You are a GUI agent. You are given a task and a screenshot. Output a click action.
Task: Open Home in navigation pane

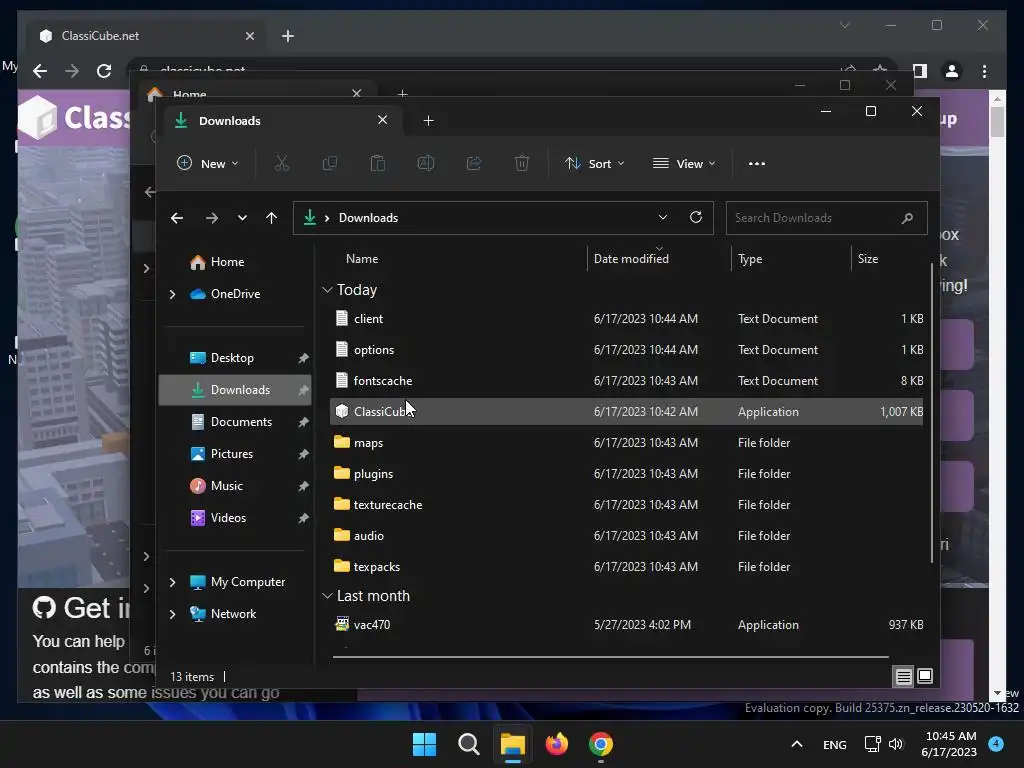pyautogui.click(x=227, y=262)
